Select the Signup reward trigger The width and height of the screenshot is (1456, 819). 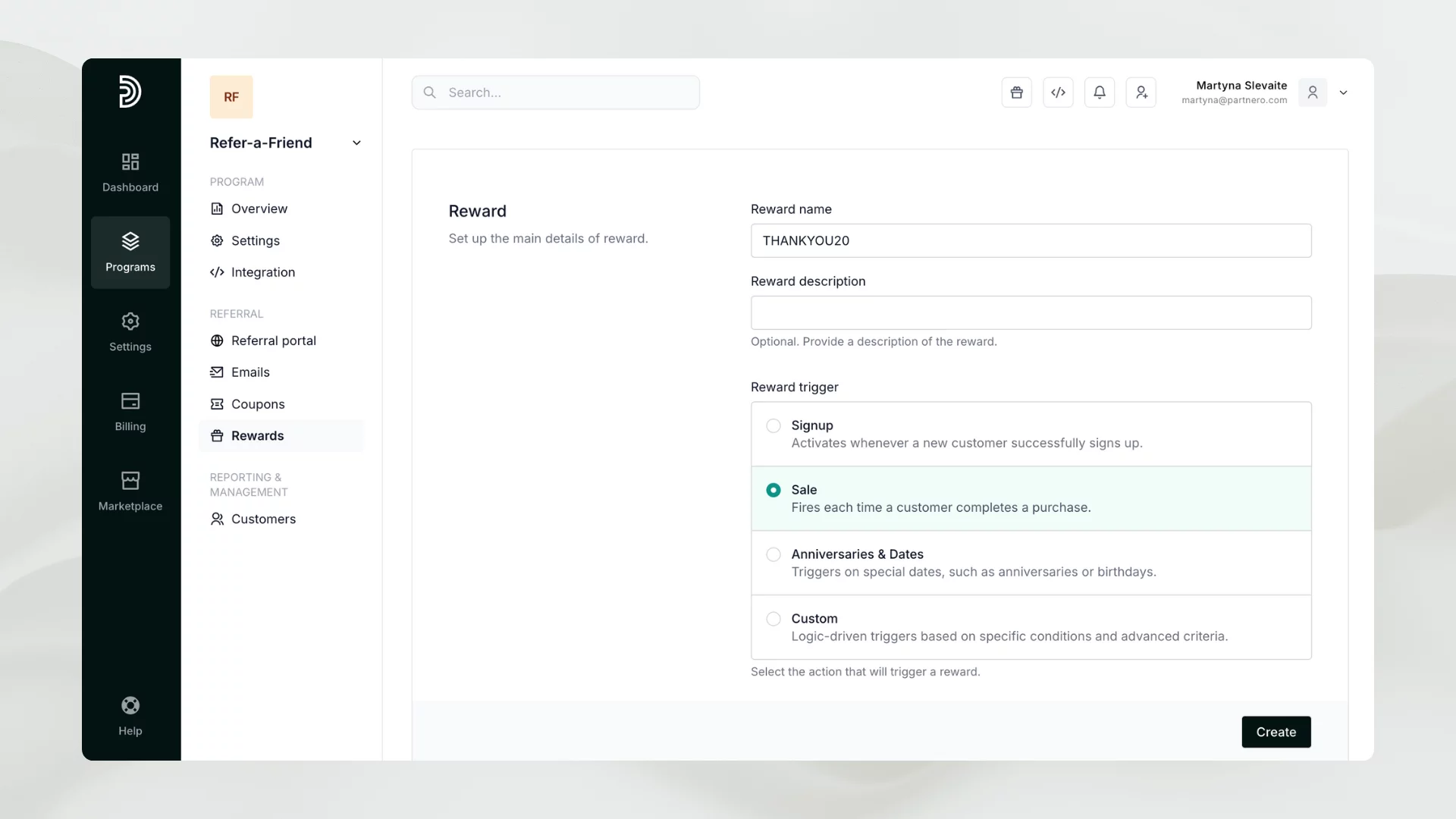(x=773, y=425)
